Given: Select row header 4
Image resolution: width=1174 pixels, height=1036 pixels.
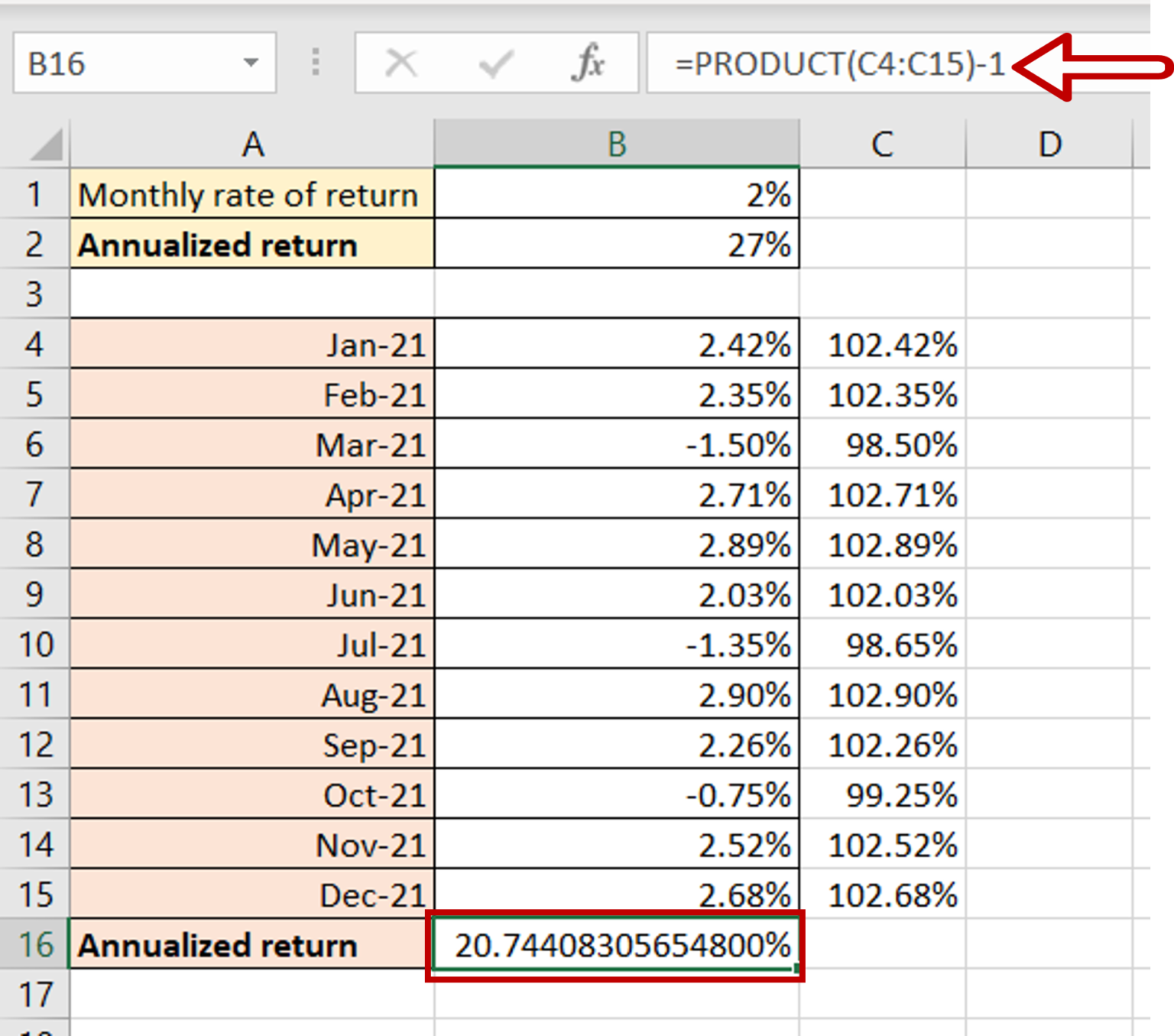Looking at the screenshot, I should point(34,345).
